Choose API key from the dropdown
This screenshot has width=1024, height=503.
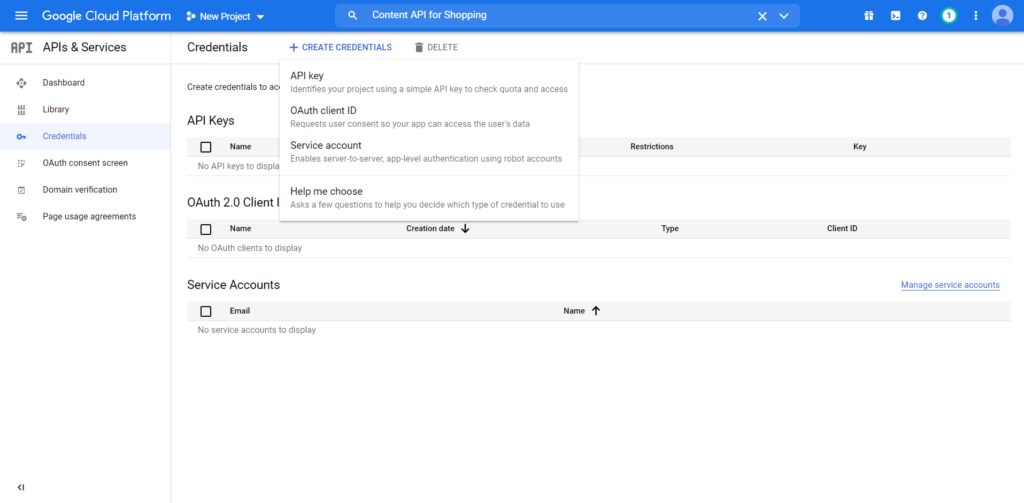coord(428,82)
